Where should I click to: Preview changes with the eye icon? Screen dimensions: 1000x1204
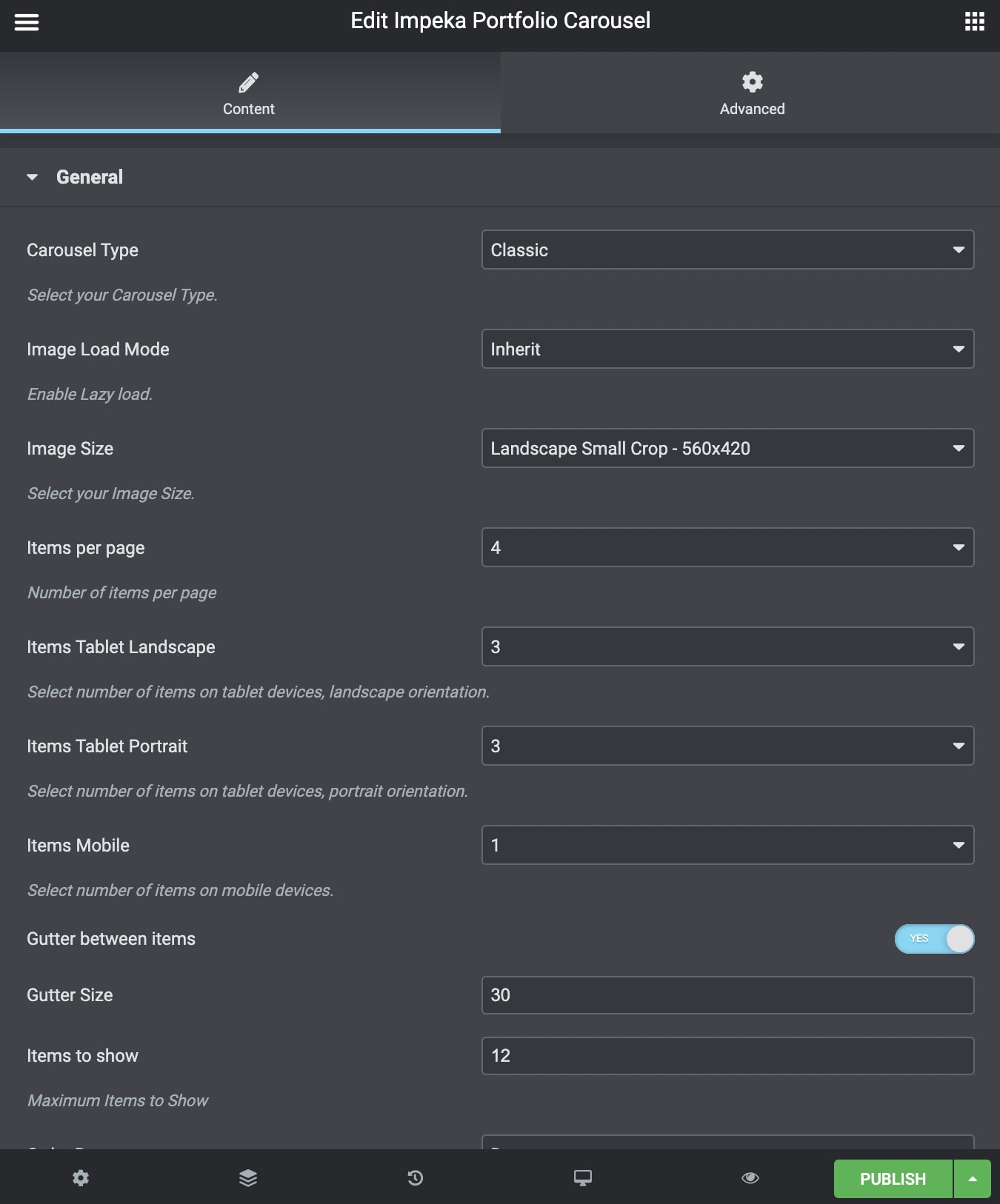pos(750,1178)
